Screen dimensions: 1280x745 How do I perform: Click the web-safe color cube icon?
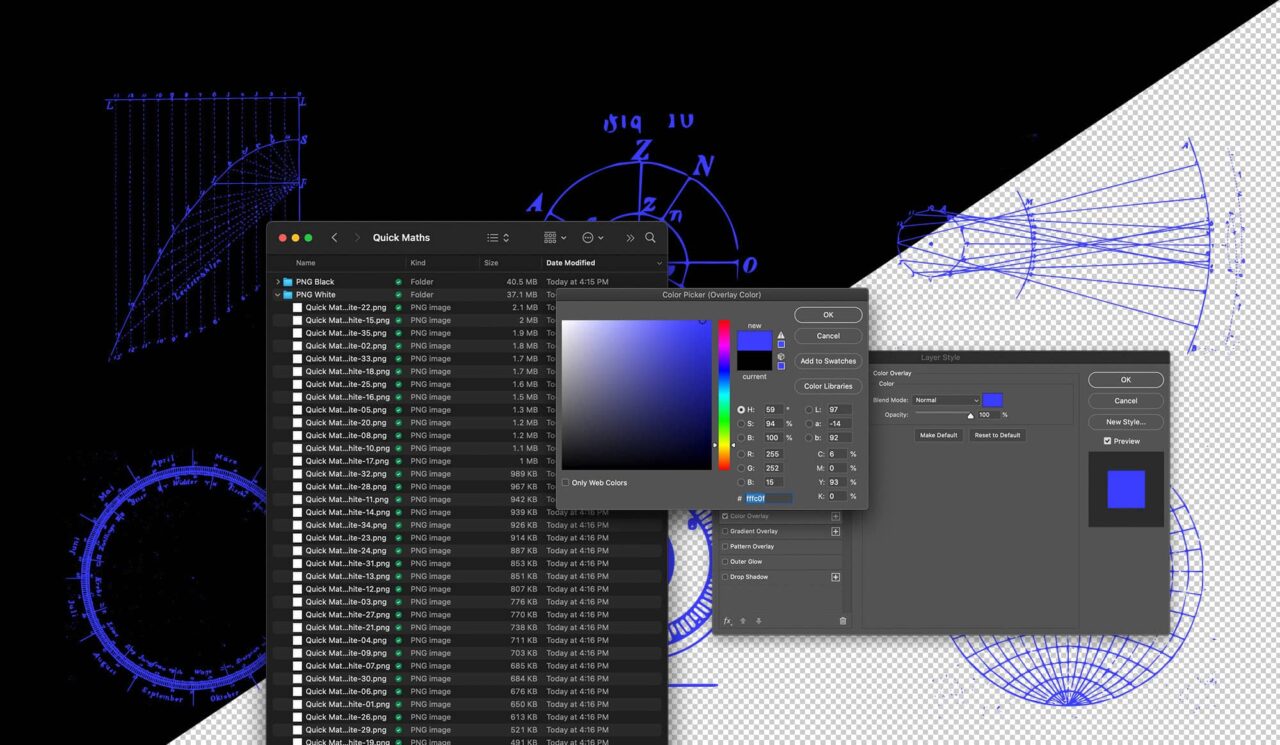pyautogui.click(x=780, y=357)
